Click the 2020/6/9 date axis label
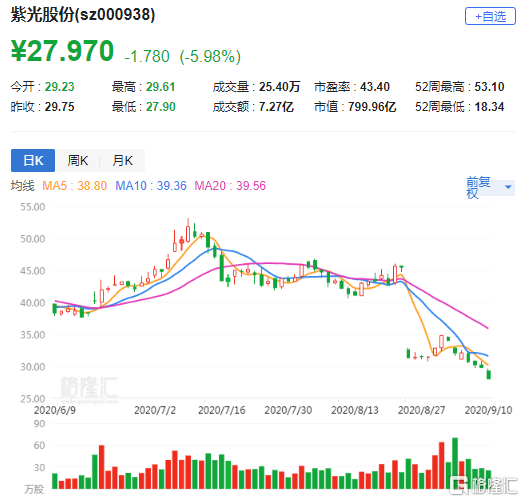 (55, 410)
